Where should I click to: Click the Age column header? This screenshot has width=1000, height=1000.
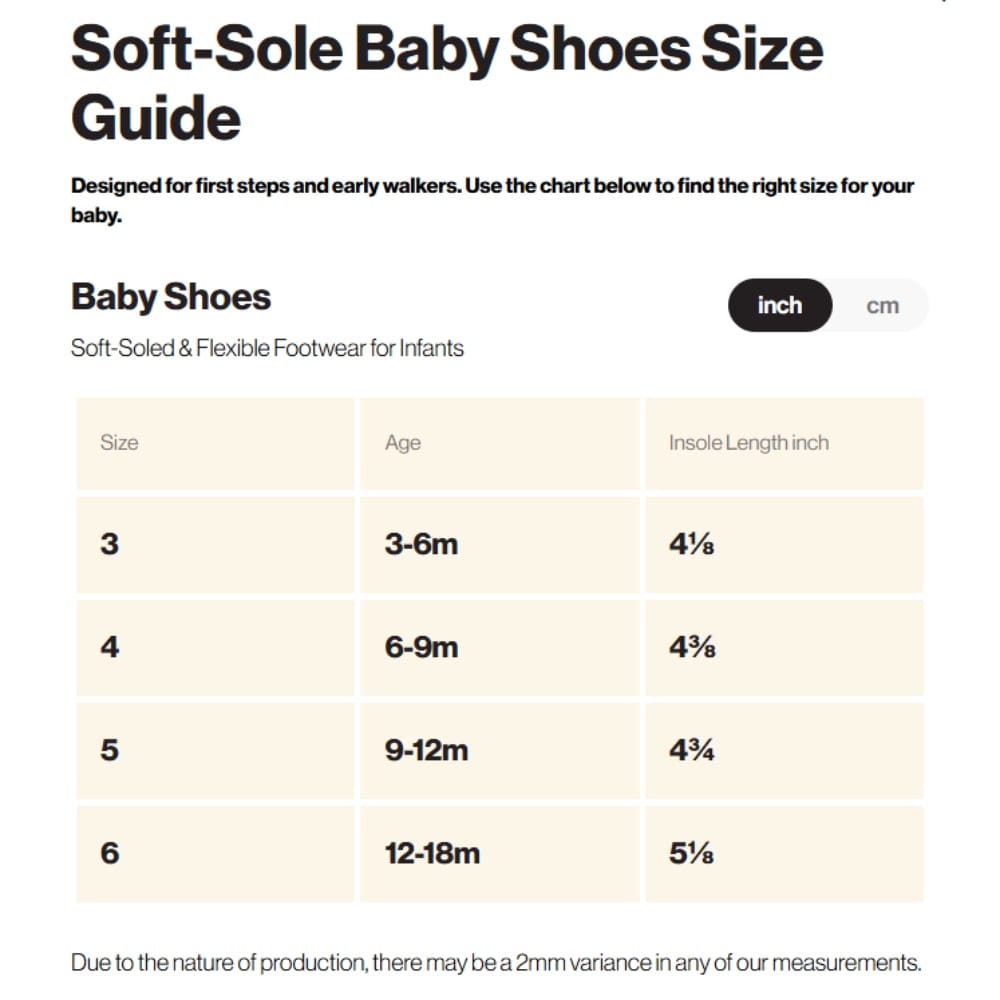tap(499, 443)
